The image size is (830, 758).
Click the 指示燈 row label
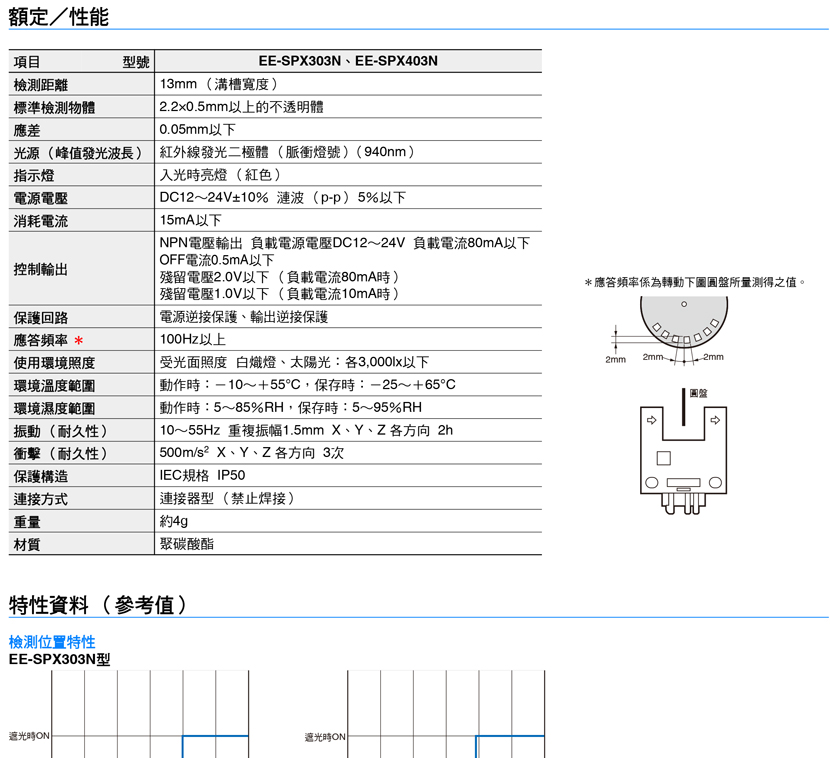[x=34, y=176]
